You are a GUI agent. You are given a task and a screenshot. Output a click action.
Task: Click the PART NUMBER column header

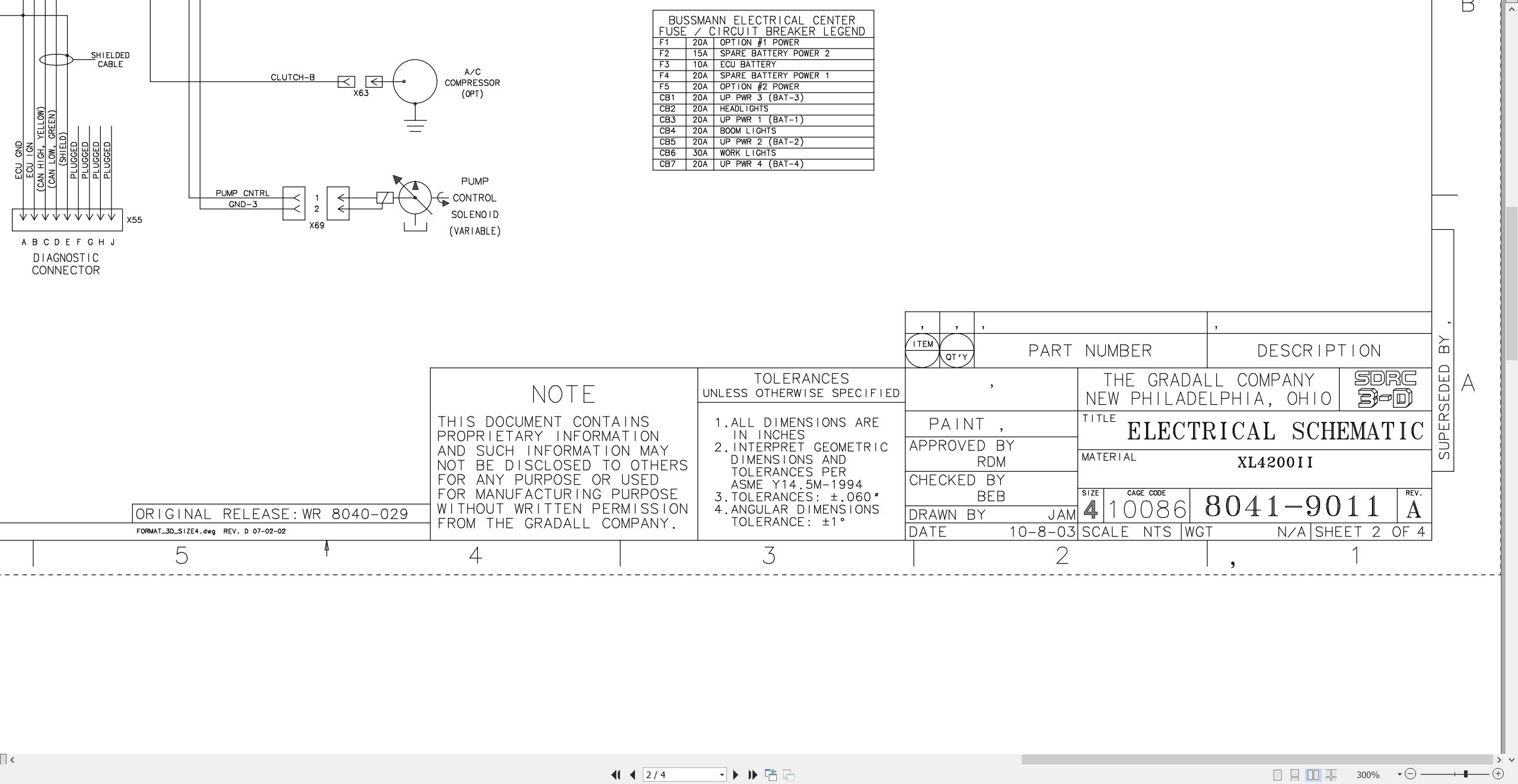1090,351
